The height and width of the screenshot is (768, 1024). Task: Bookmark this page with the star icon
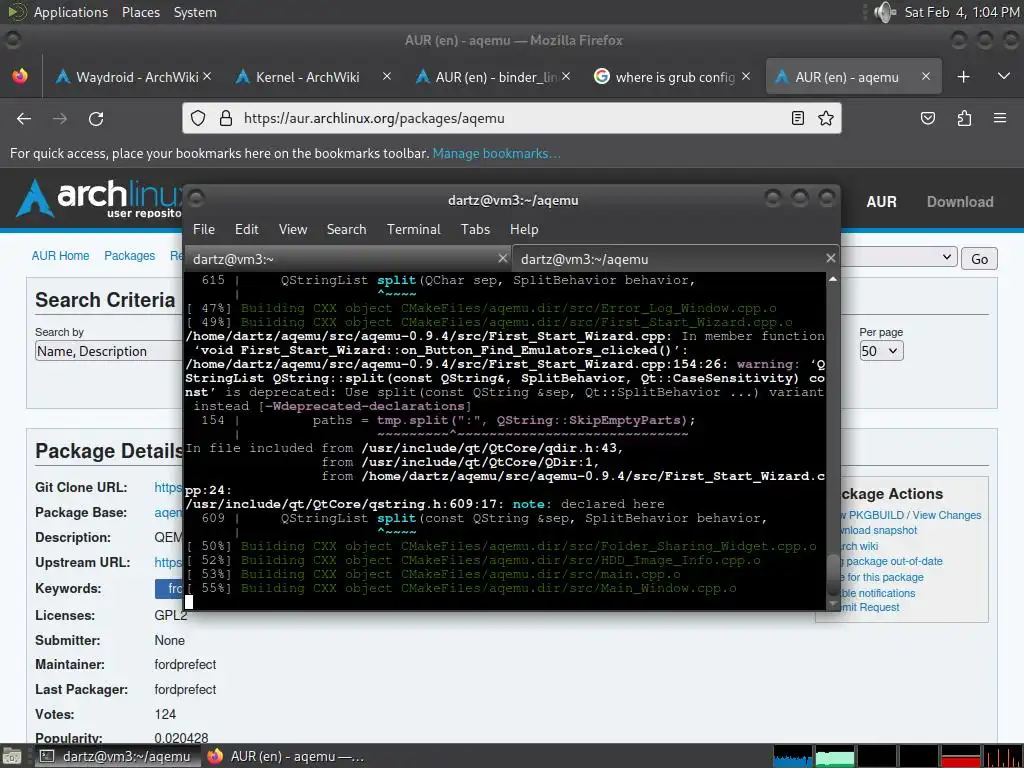(825, 118)
